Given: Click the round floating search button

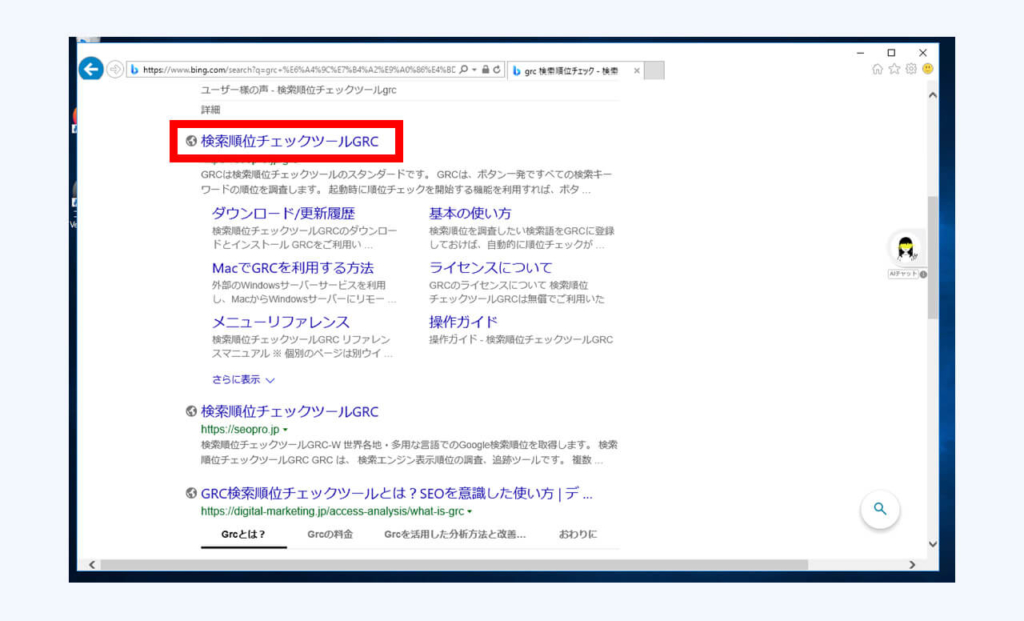Looking at the screenshot, I should point(880,509).
